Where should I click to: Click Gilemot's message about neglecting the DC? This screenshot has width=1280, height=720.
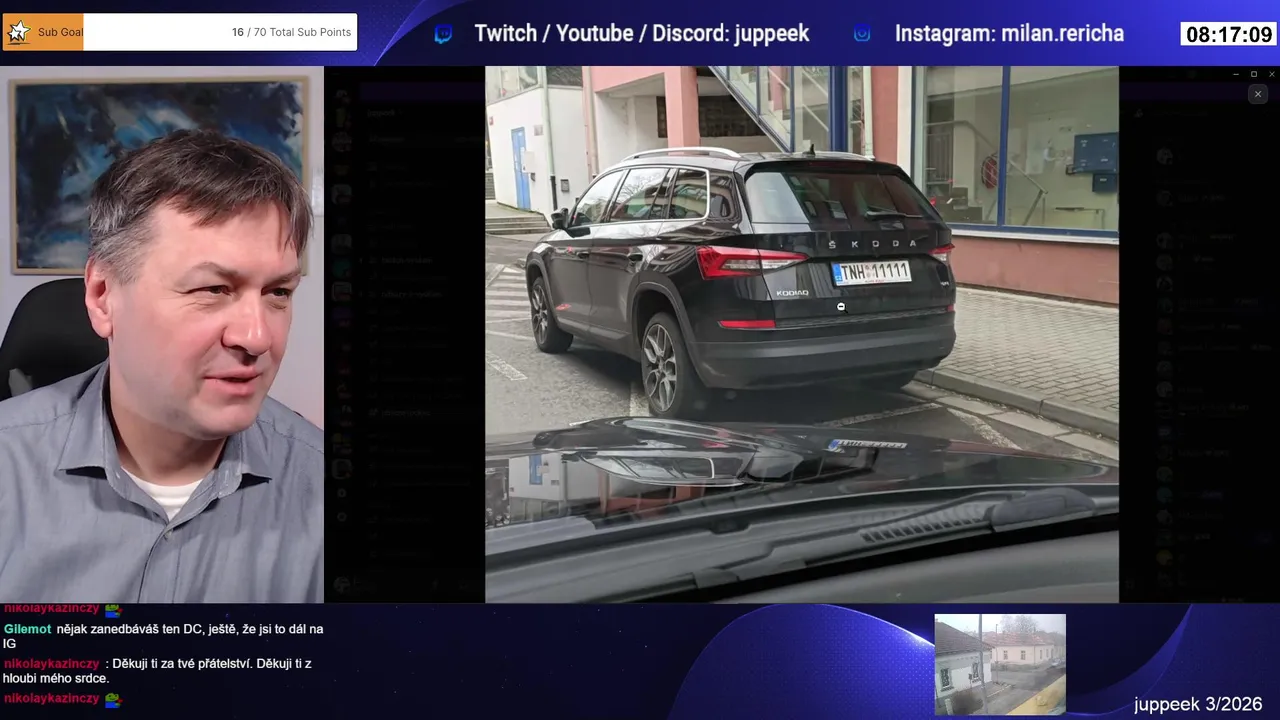(x=163, y=636)
